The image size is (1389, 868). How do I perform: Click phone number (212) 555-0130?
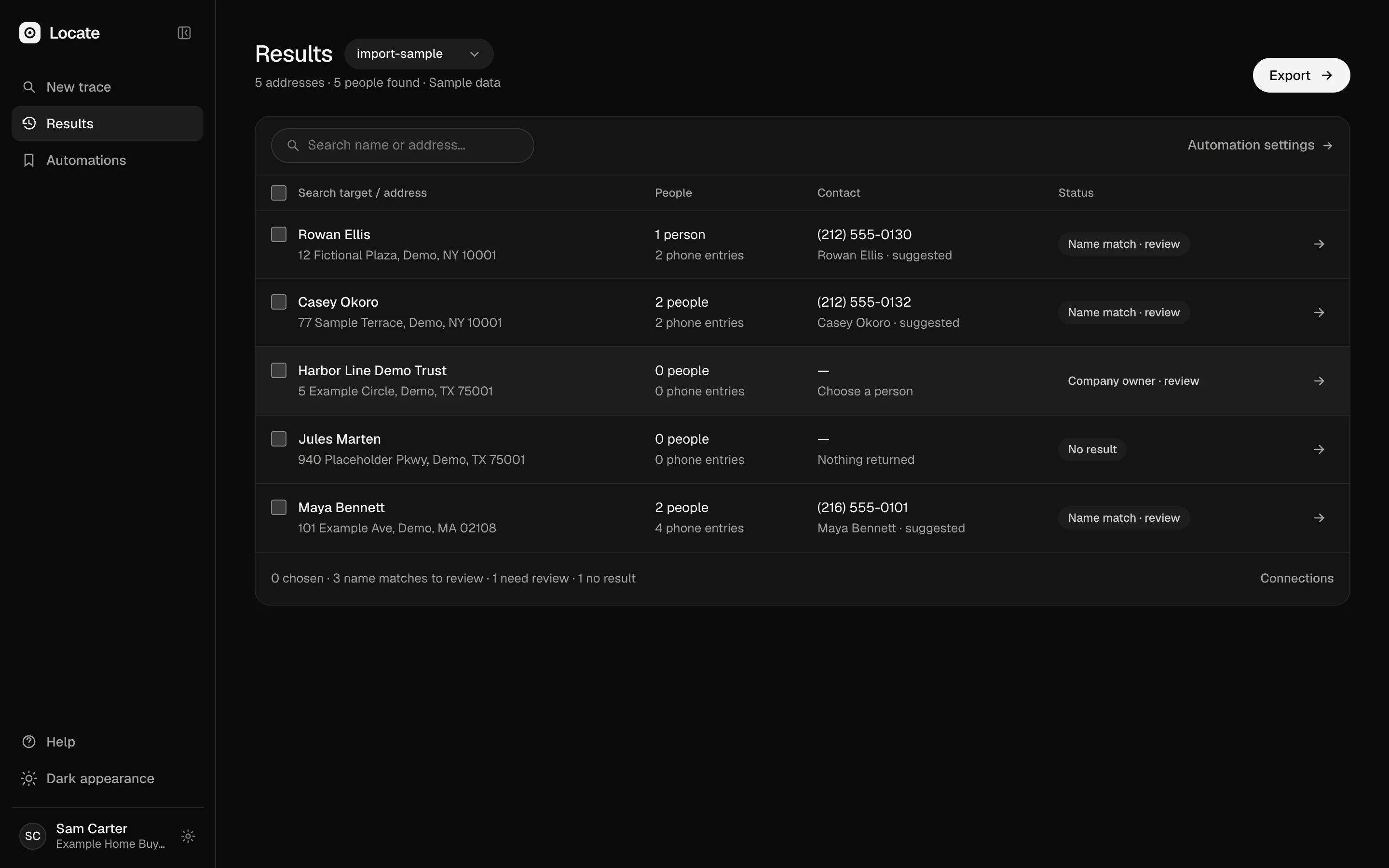point(864,234)
